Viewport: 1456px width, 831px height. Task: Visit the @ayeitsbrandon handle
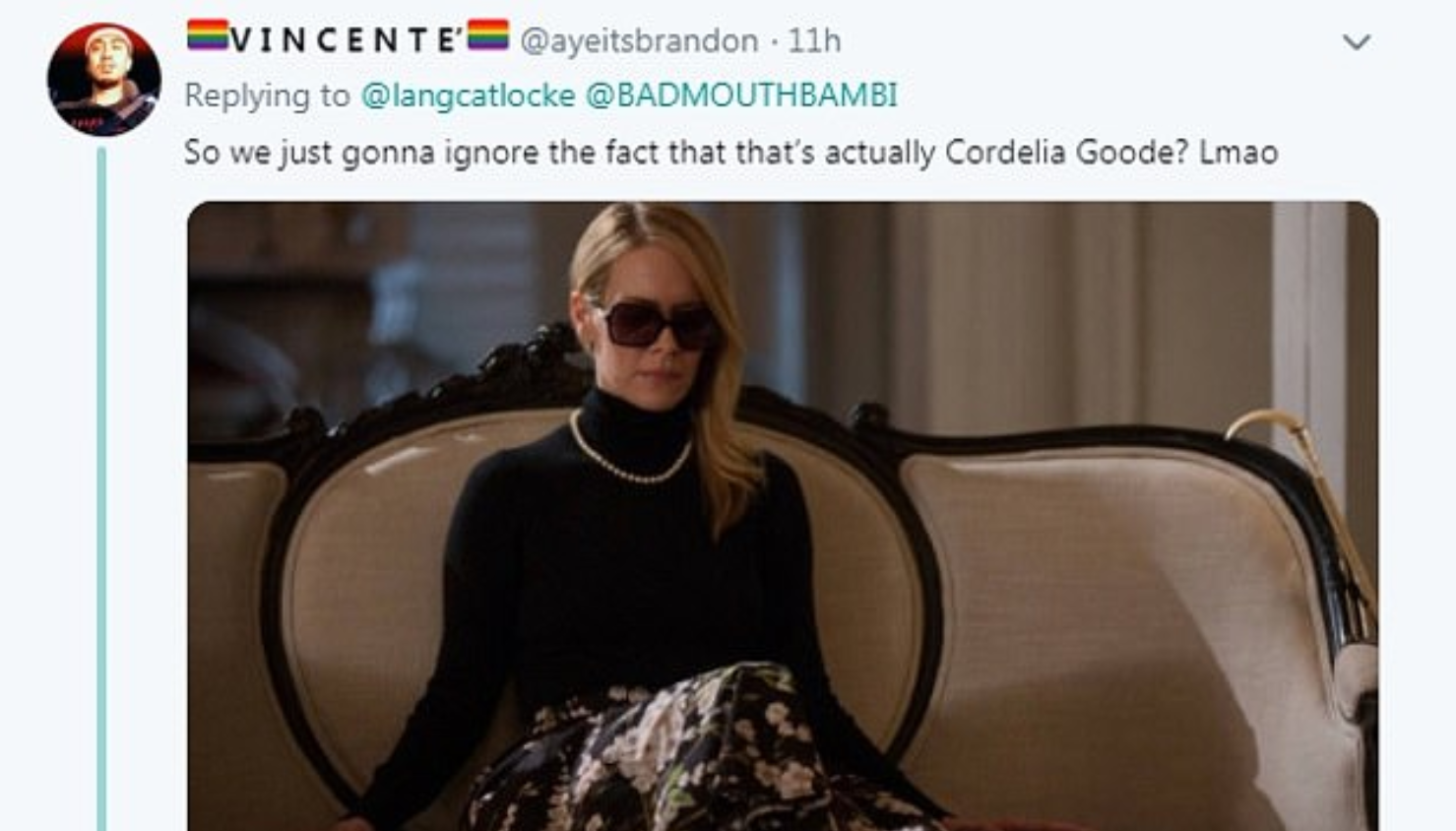[x=639, y=40]
